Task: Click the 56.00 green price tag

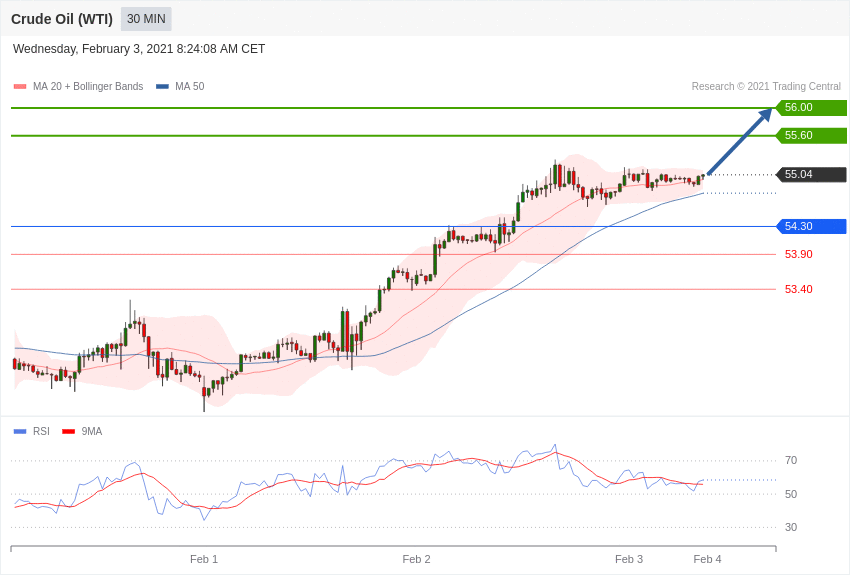Action: click(811, 108)
